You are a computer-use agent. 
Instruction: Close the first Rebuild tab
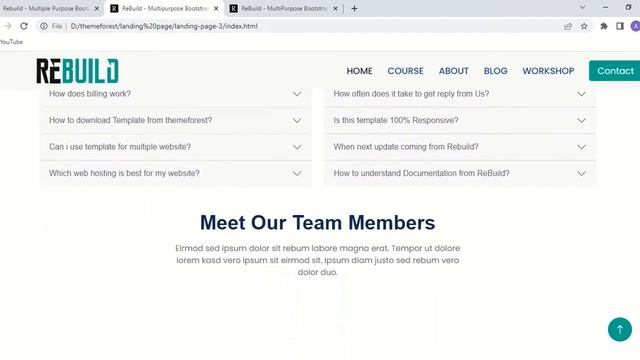tap(97, 9)
